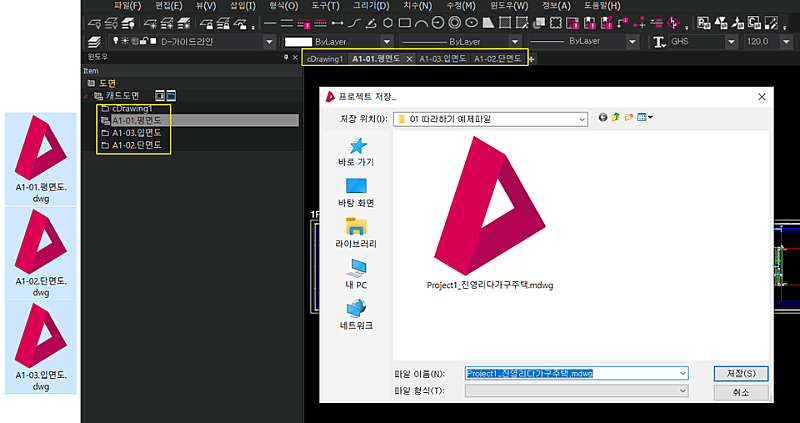Click the go-back arrow in save dialog
800x423 pixels.
[603, 117]
